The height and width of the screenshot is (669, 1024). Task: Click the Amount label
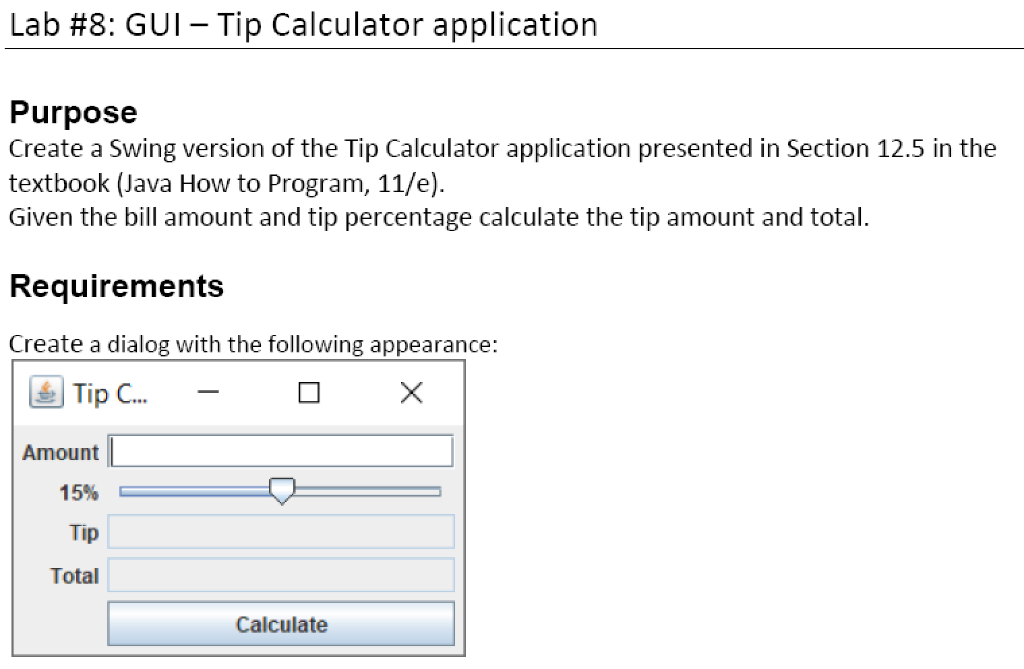(x=59, y=452)
